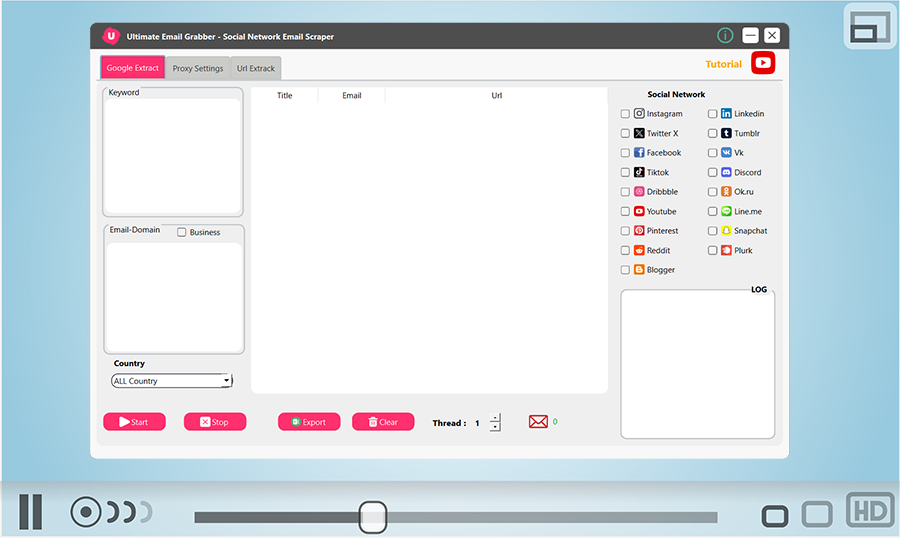Click the YouTube tutorial icon

[763, 63]
